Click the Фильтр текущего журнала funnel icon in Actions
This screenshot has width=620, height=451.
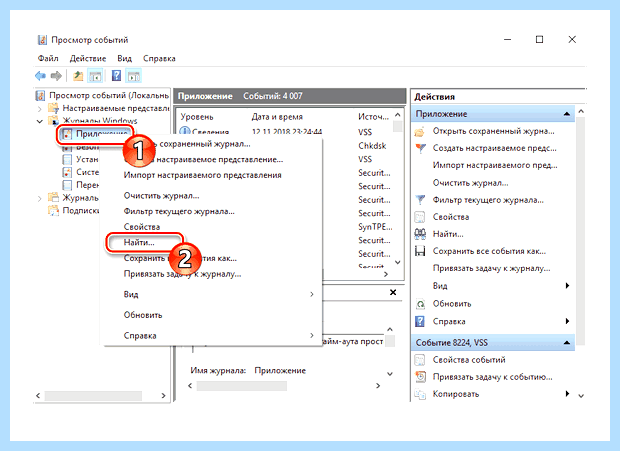click(420, 200)
